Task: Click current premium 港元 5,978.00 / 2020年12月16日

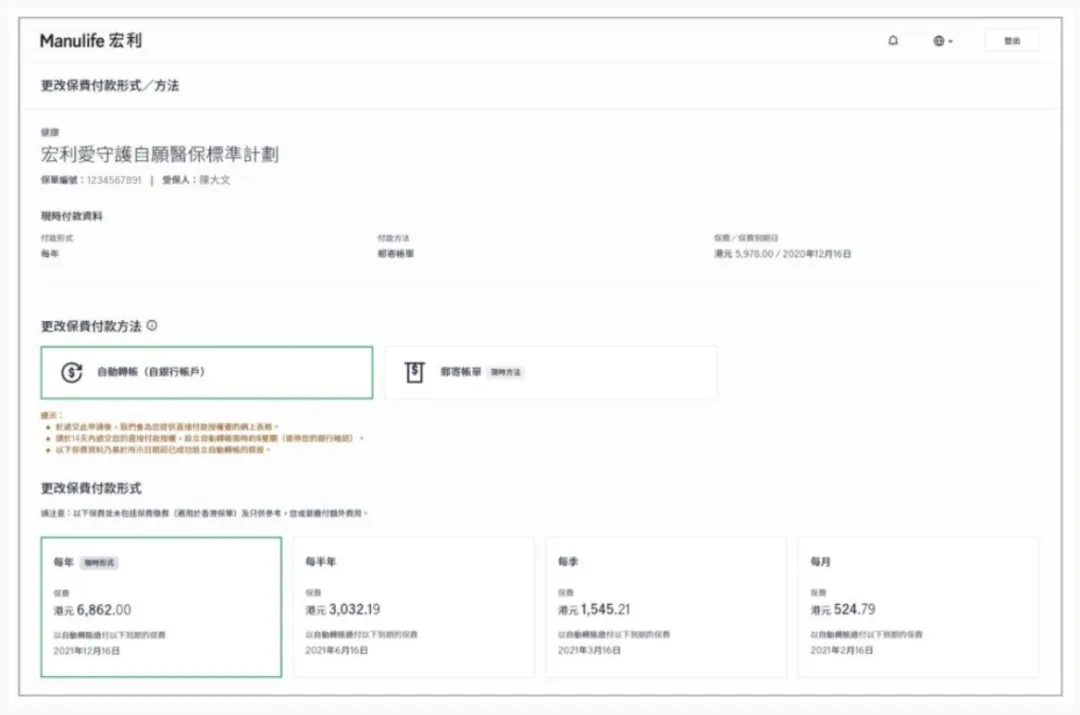Action: (782, 253)
